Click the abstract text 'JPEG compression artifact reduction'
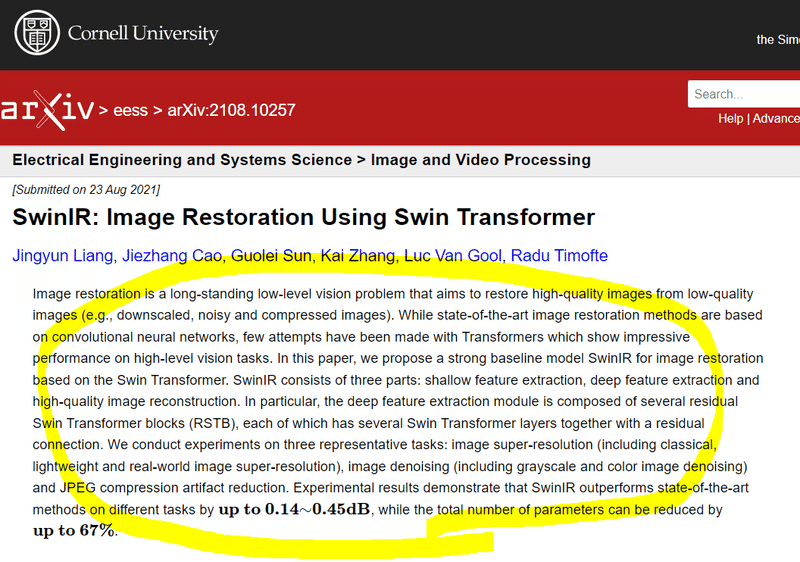 click(174, 488)
